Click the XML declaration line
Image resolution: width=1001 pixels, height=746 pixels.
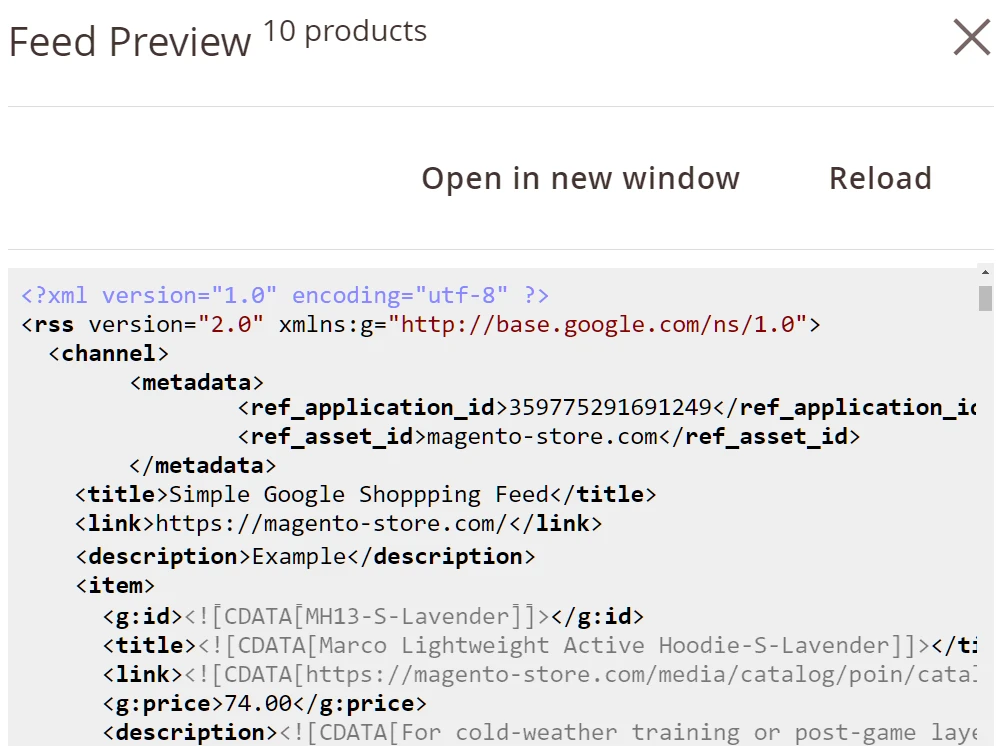(x=283, y=294)
